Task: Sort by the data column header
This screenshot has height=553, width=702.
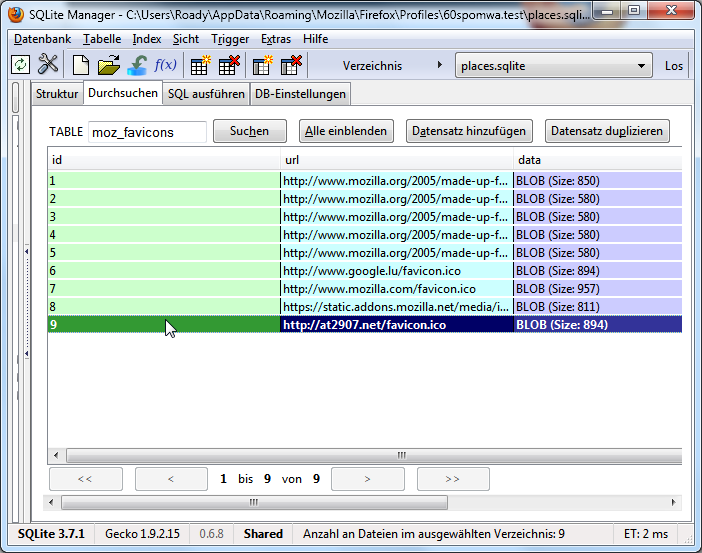Action: pos(598,160)
